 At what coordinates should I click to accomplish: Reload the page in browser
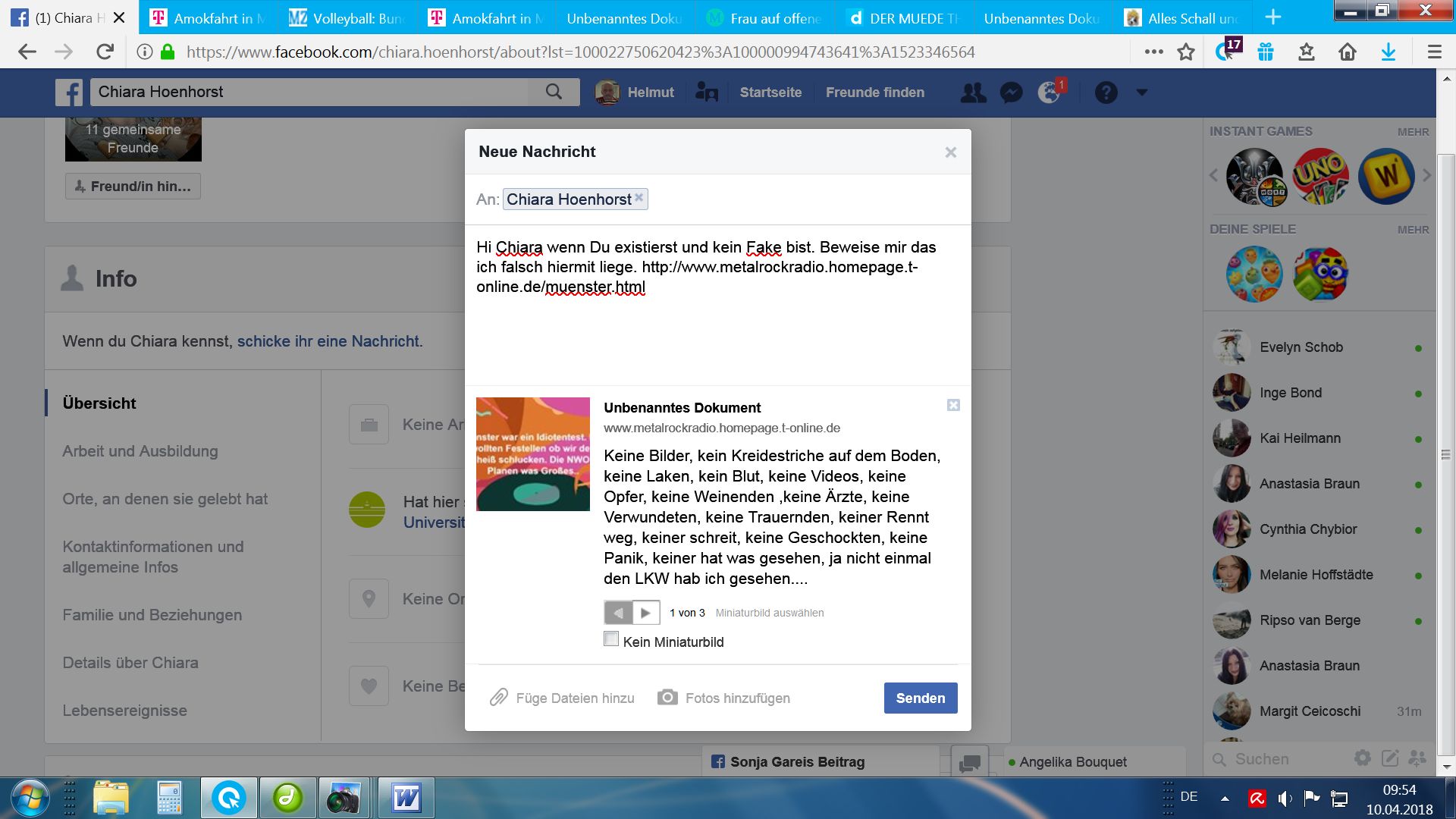pos(105,52)
